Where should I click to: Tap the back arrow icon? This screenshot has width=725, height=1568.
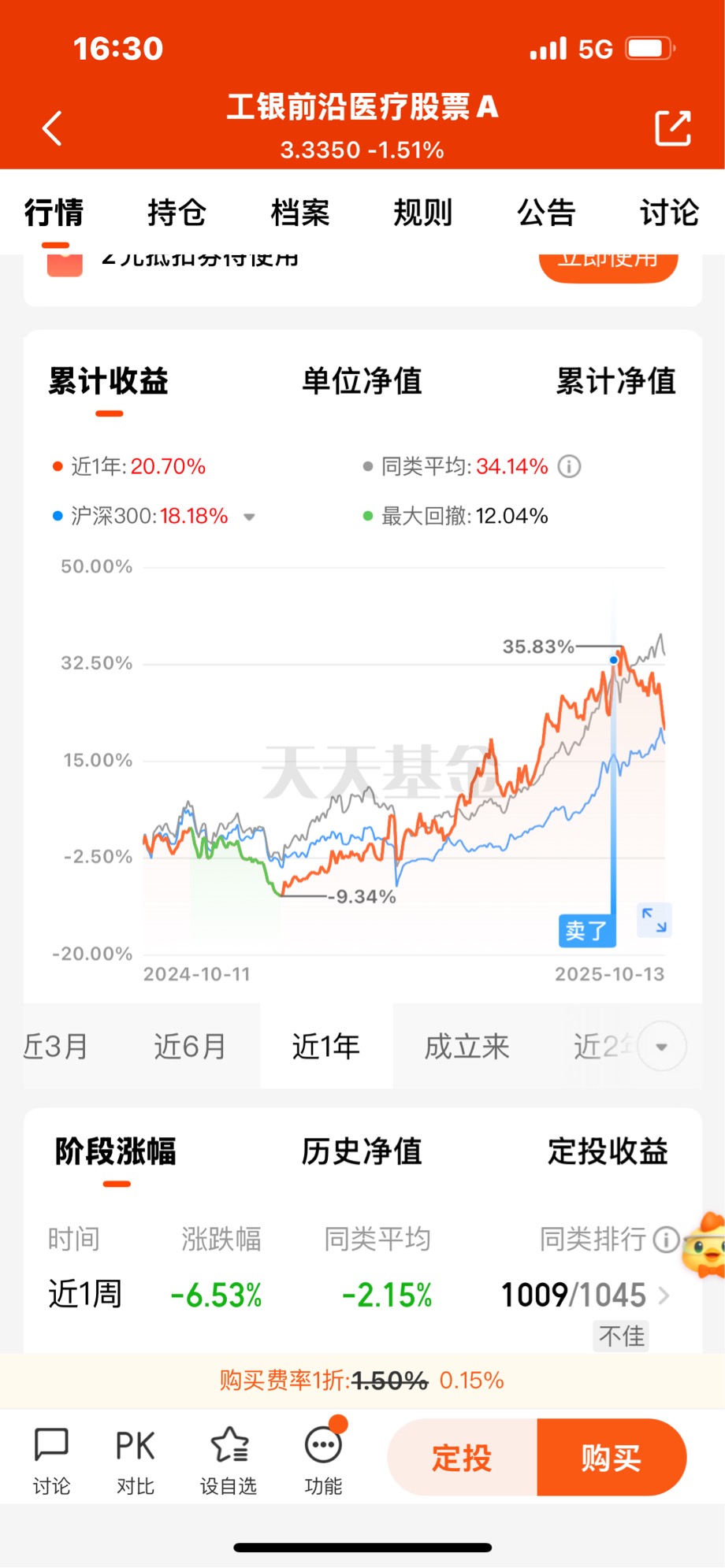[x=52, y=128]
